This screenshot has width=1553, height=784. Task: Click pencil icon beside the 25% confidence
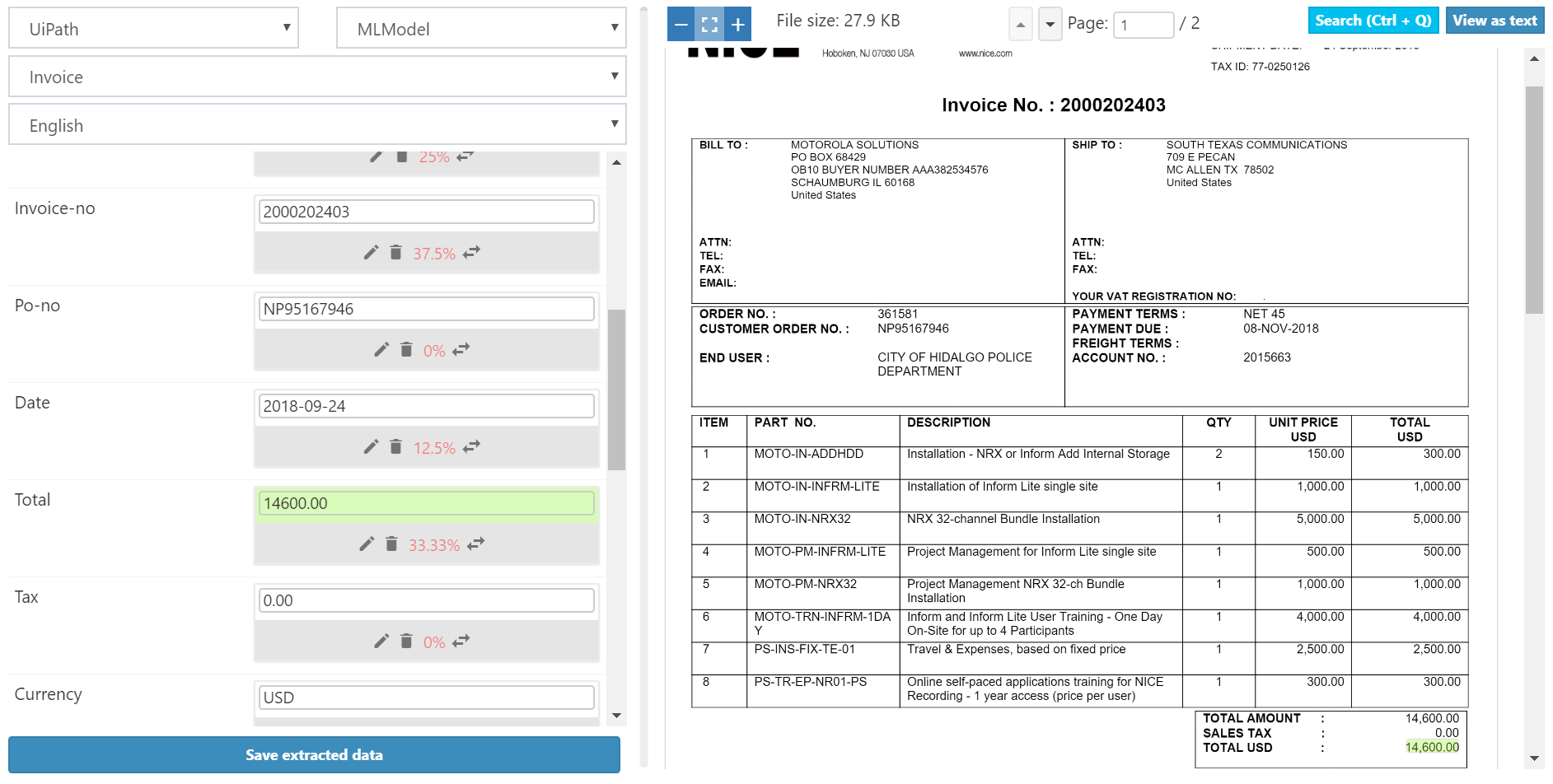click(377, 156)
